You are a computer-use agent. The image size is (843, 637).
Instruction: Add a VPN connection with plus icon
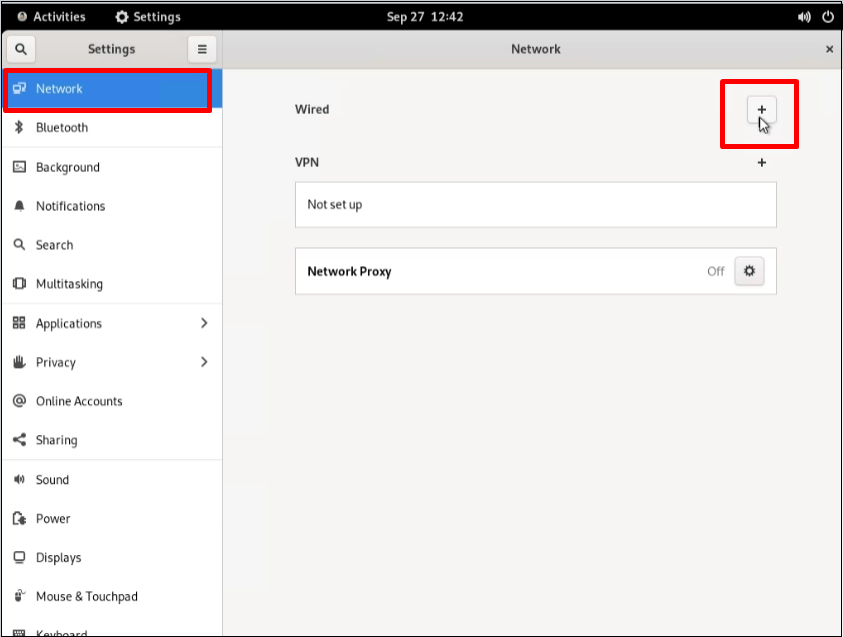761,162
